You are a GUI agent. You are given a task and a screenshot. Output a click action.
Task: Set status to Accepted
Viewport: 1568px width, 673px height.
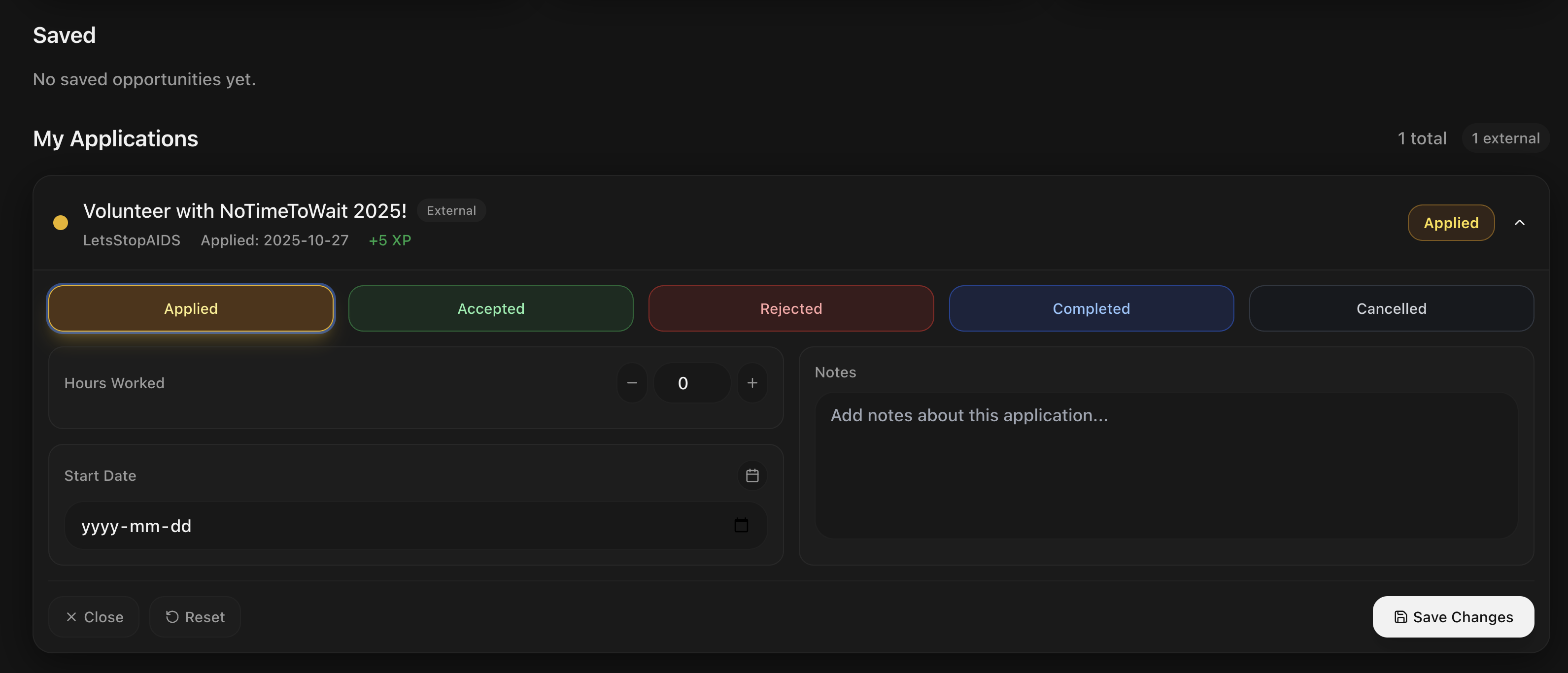coord(491,308)
